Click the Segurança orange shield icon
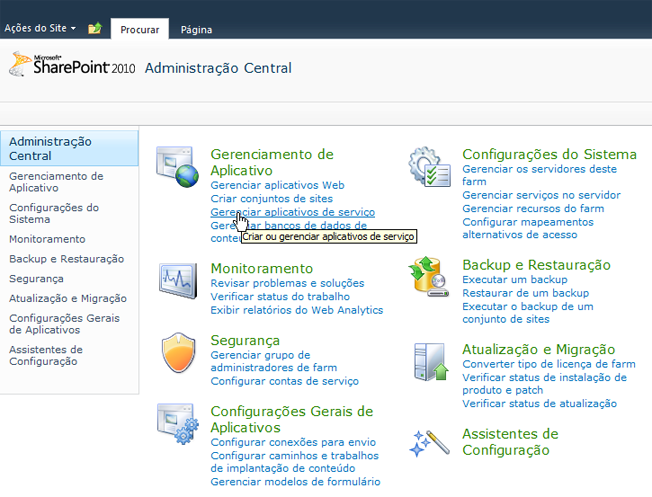This screenshot has width=652, height=497. (x=178, y=353)
